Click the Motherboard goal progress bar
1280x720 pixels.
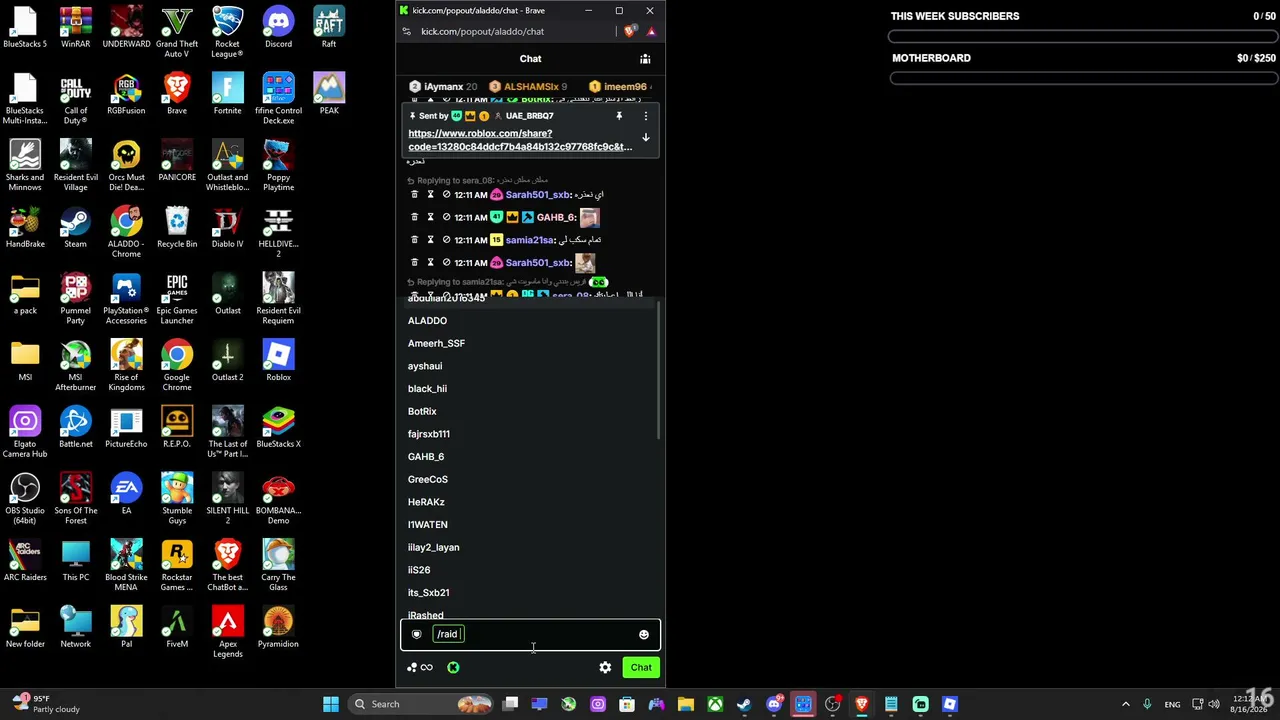(x=1083, y=79)
